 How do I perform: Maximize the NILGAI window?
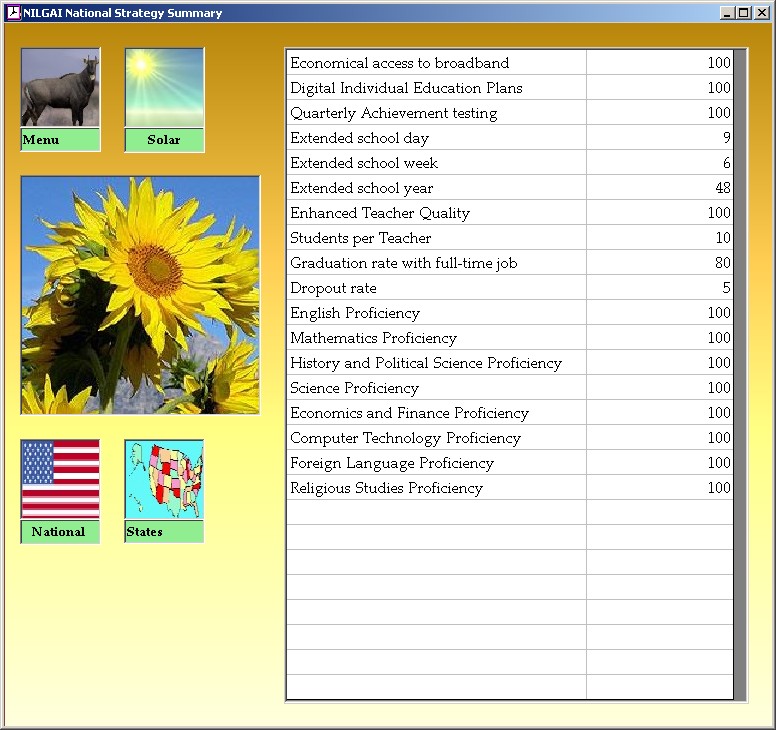[743, 13]
